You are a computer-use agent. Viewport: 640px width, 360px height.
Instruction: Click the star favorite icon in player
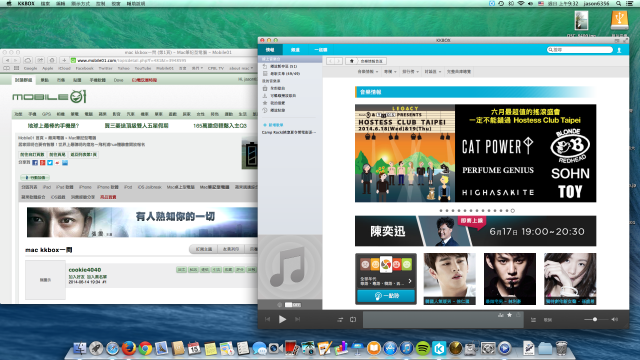click(x=509, y=315)
